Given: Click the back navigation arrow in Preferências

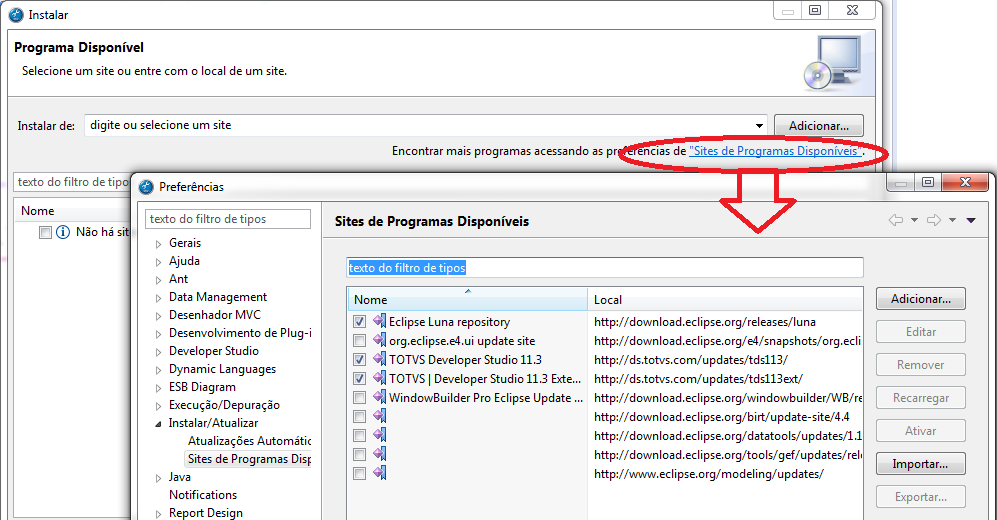Looking at the screenshot, I should [896, 220].
